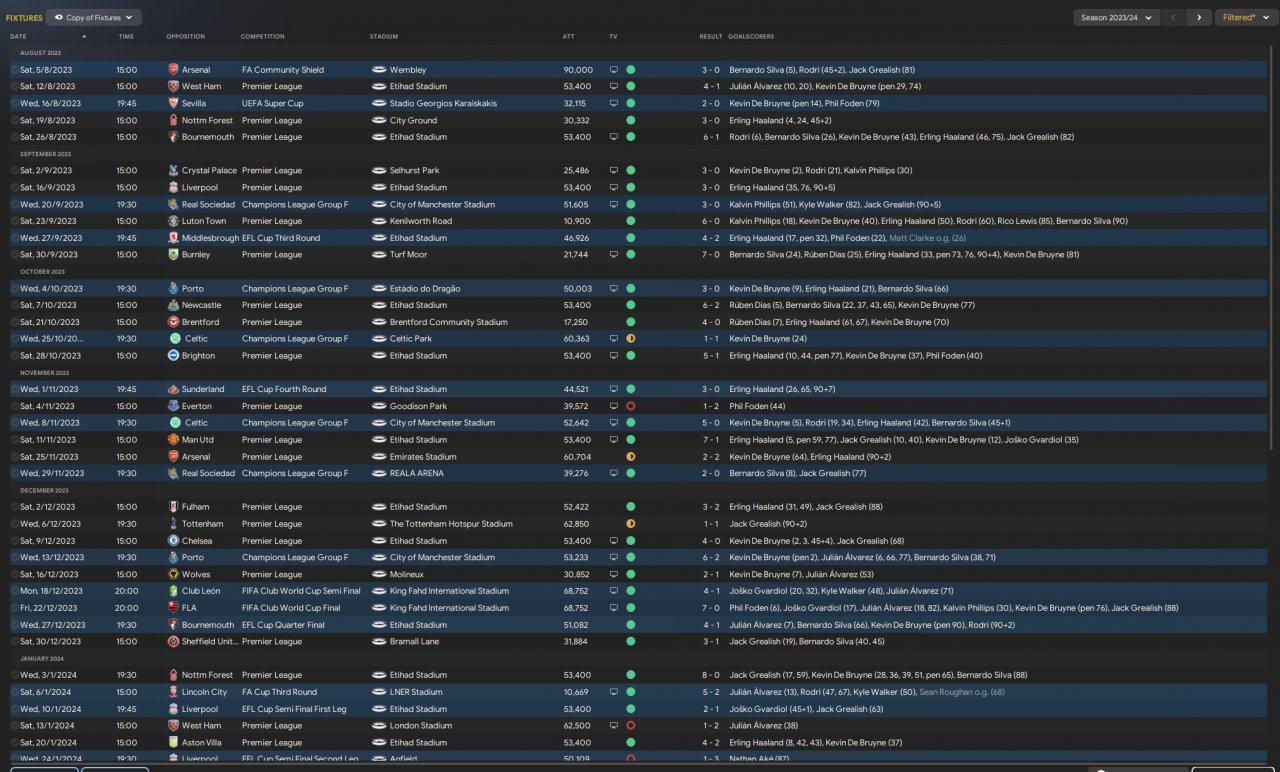This screenshot has height=772, width=1280.
Task: Click the Luton Town club badge
Action: coord(174,221)
